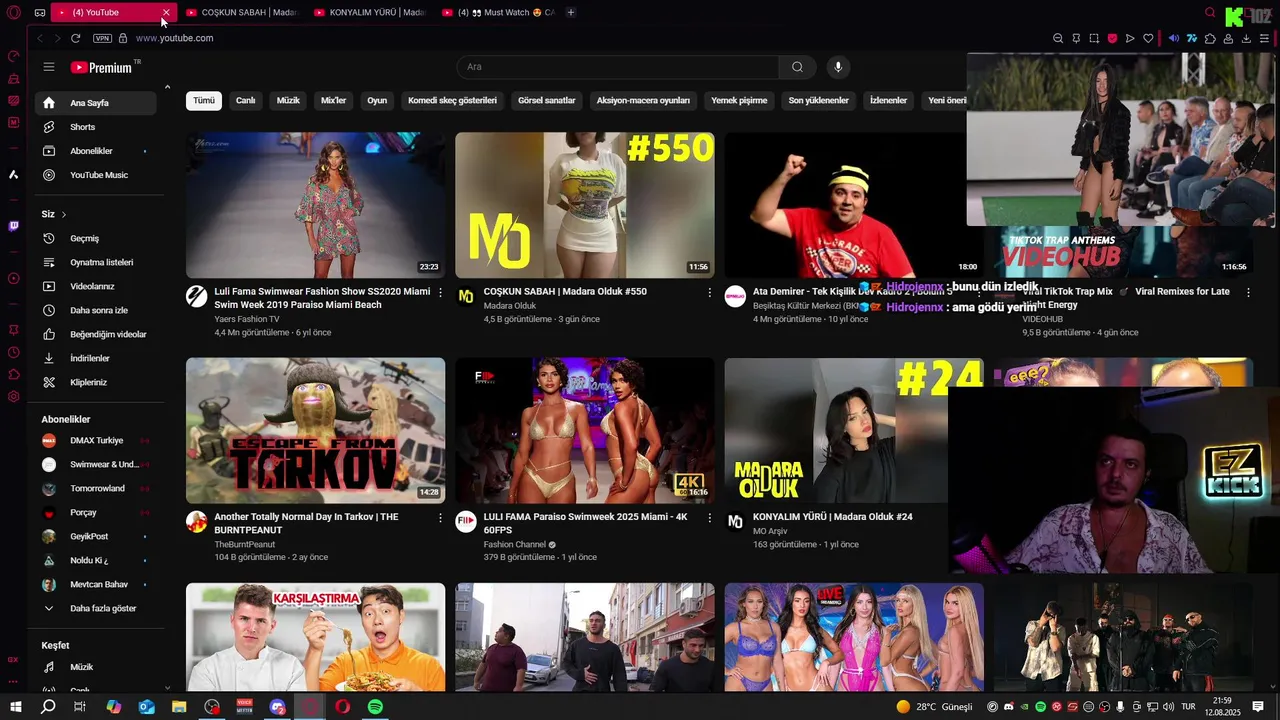Open TheBurntPeanut channel avatar
The image size is (1280, 720).
click(x=196, y=521)
